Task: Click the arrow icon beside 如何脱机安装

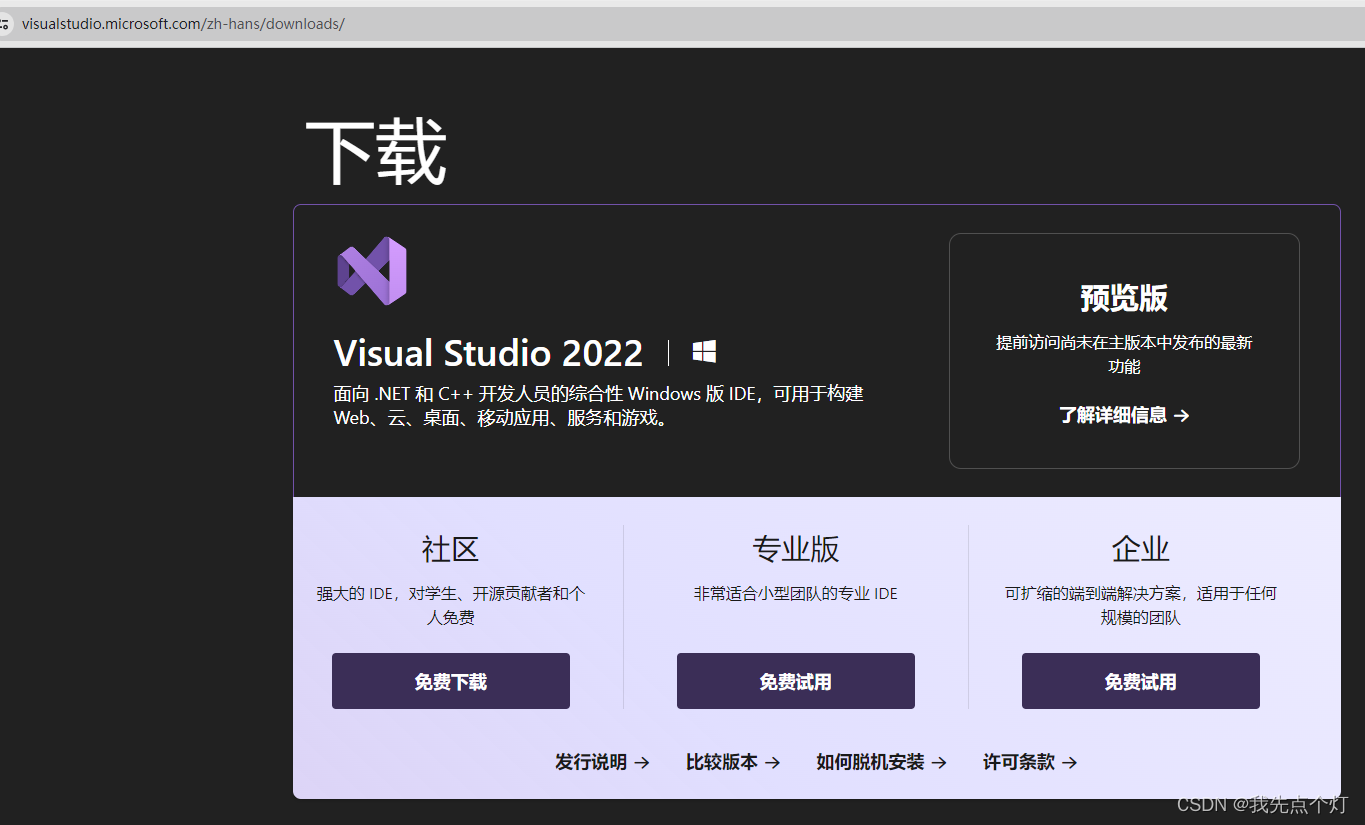Action: (941, 762)
